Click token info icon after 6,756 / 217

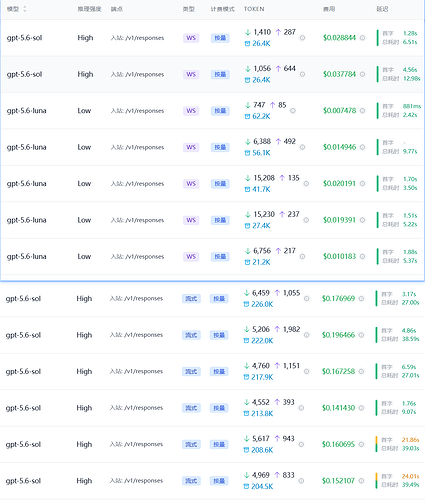pos(302,256)
